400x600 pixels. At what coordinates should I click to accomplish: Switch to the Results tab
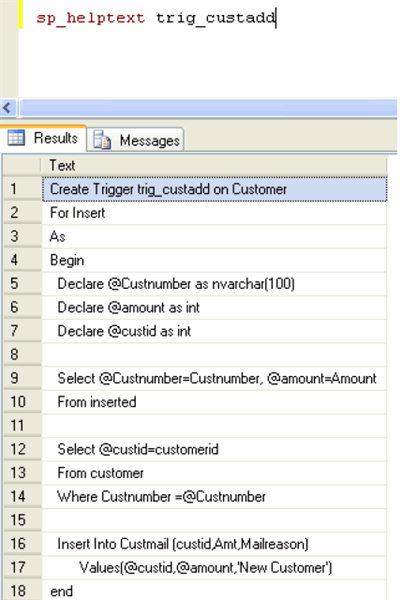tap(43, 138)
